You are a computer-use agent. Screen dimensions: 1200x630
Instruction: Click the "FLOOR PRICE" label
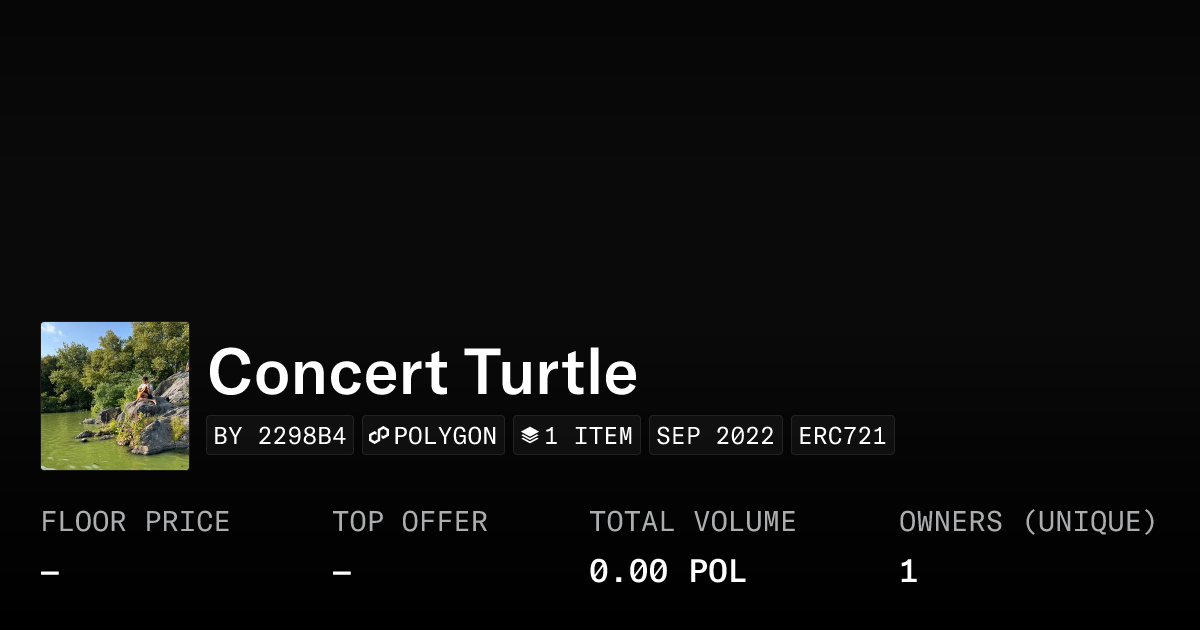135,522
